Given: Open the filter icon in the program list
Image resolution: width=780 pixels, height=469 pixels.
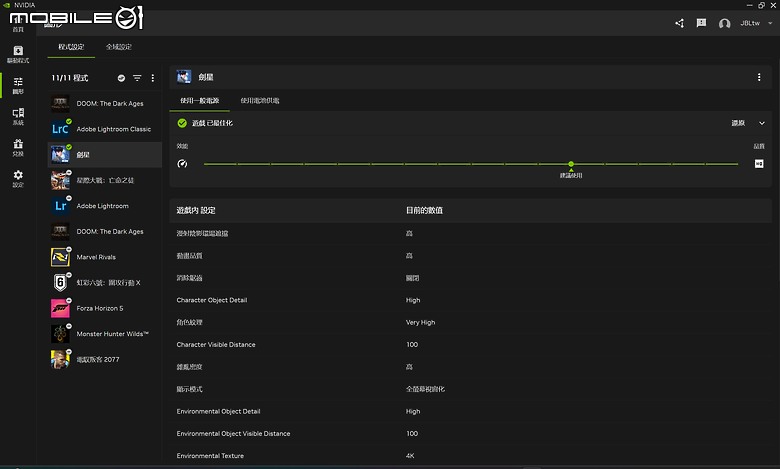Looking at the screenshot, I should [137, 78].
